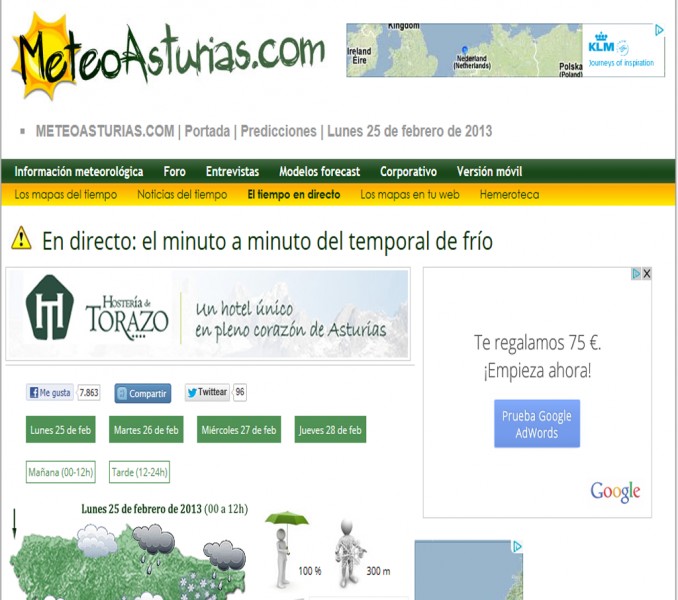Screen dimensions: 678x600
Task: Click the Versión móvil link
Action: [x=489, y=172]
